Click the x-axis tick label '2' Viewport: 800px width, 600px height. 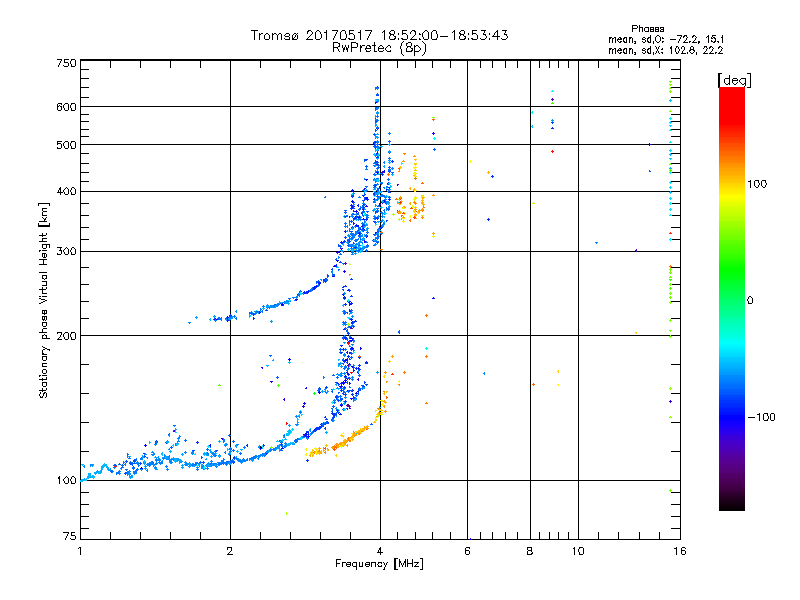(x=230, y=551)
